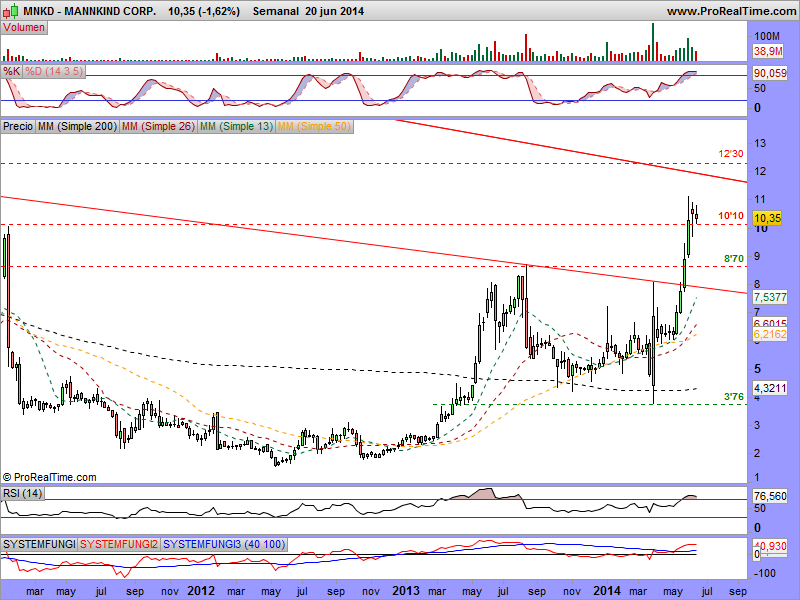This screenshot has height=600, width=800.
Task: Select the Precio label
Action: tap(18, 126)
